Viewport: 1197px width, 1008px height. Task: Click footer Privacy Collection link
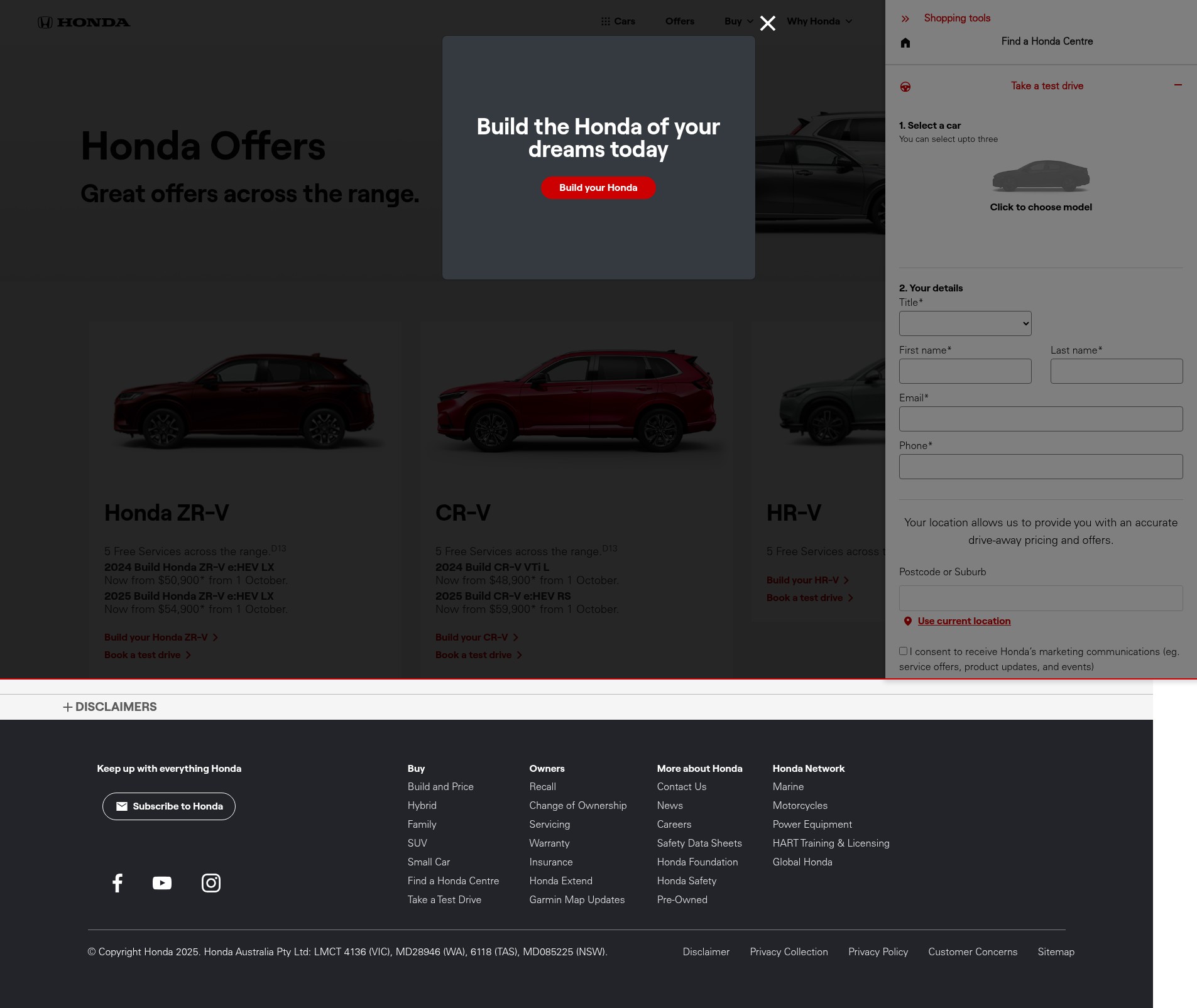click(x=789, y=952)
